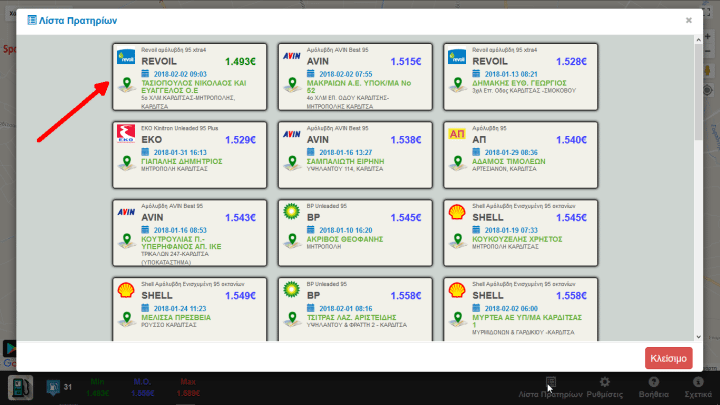The height and width of the screenshot is (405, 720).
Task: Click the list's vertical scrollbar thumb
Action: tap(698, 92)
